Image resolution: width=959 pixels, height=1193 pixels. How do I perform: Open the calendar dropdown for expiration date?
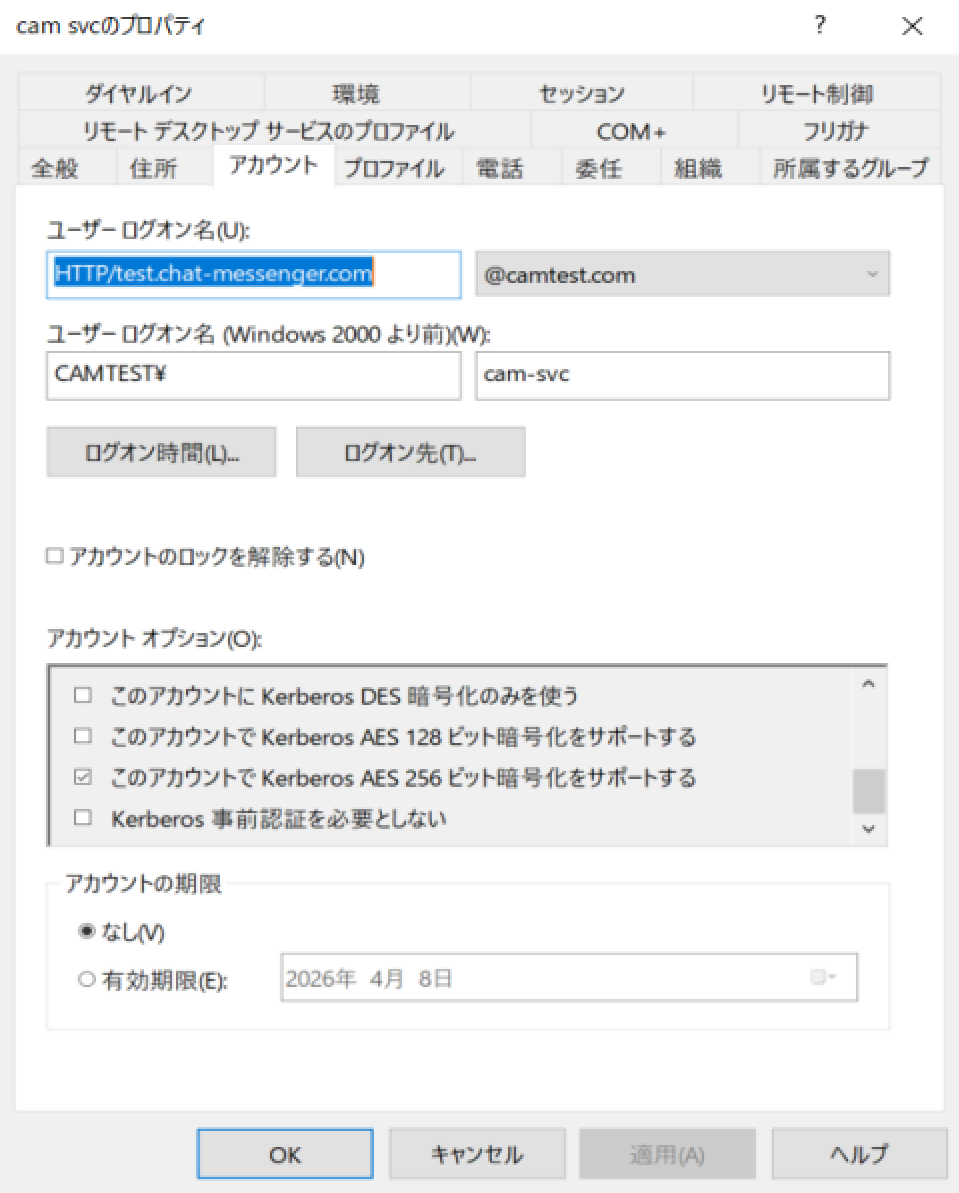point(824,979)
